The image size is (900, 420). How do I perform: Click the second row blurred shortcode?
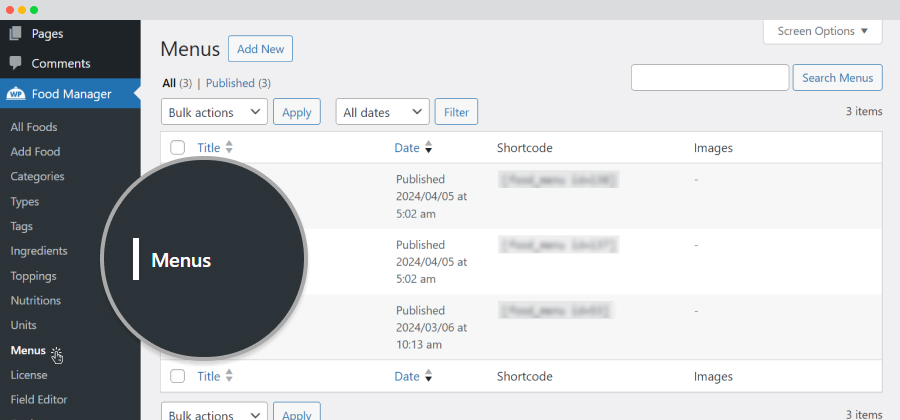tap(558, 245)
